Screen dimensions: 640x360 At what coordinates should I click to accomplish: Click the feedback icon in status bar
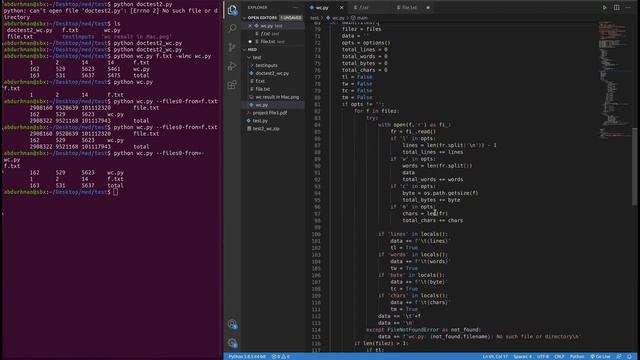619,357
